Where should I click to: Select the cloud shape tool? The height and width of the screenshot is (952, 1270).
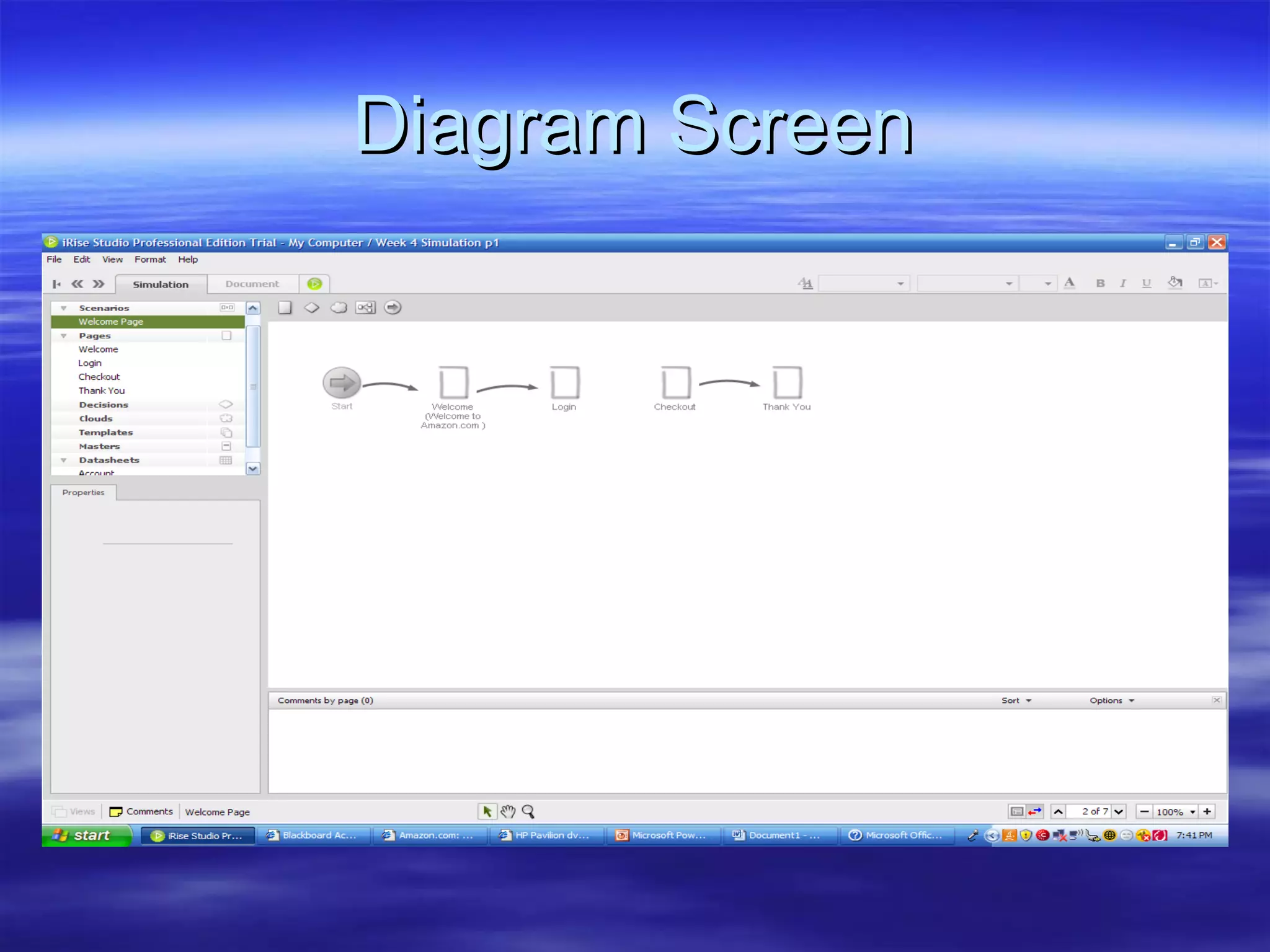pyautogui.click(x=339, y=307)
